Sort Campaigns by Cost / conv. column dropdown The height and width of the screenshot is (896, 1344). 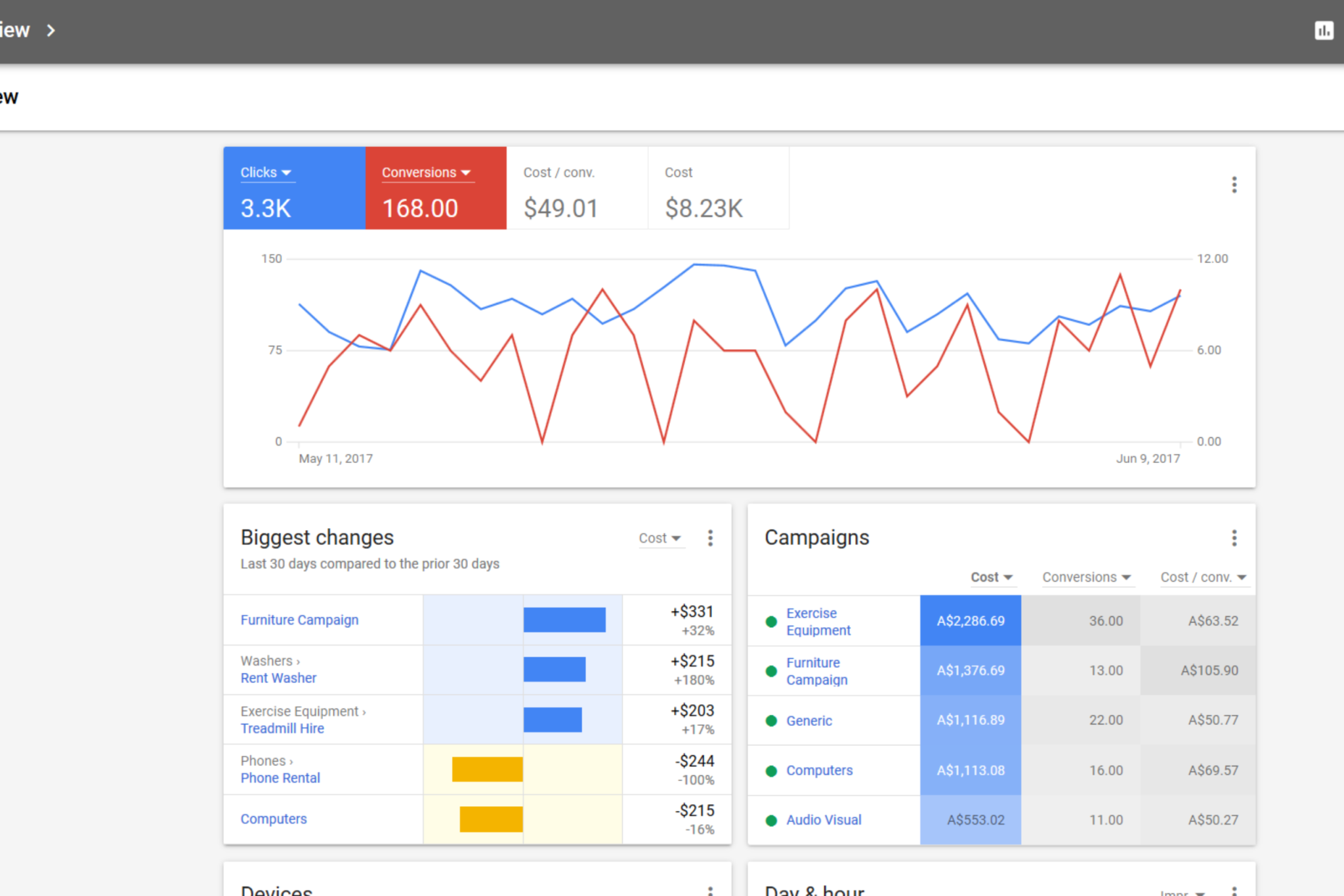pos(1203,577)
